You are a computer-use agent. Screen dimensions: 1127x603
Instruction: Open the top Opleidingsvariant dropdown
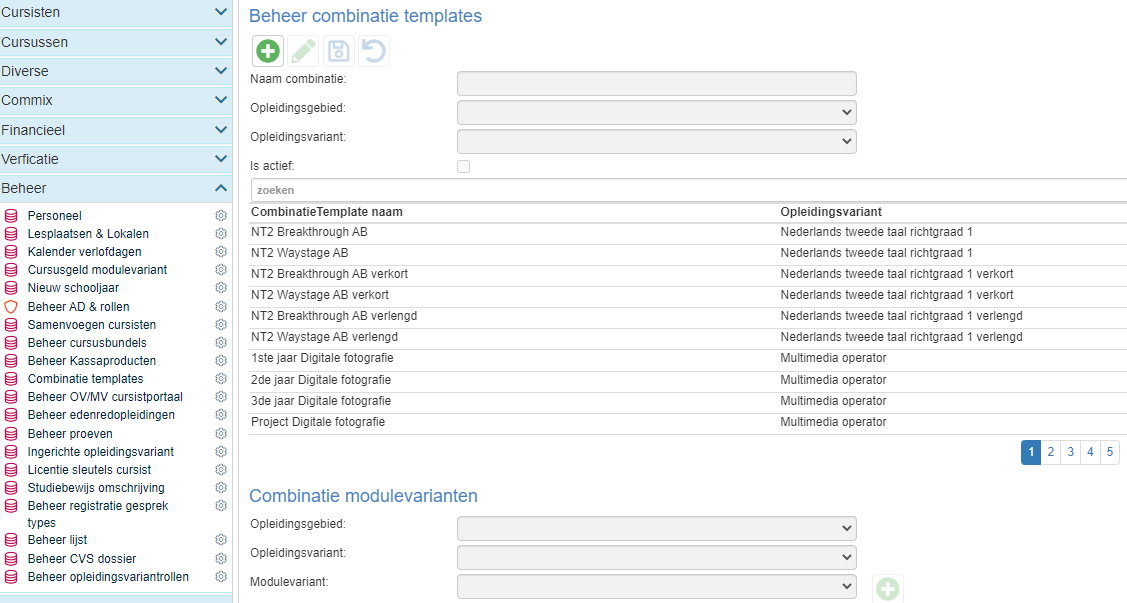click(657, 141)
